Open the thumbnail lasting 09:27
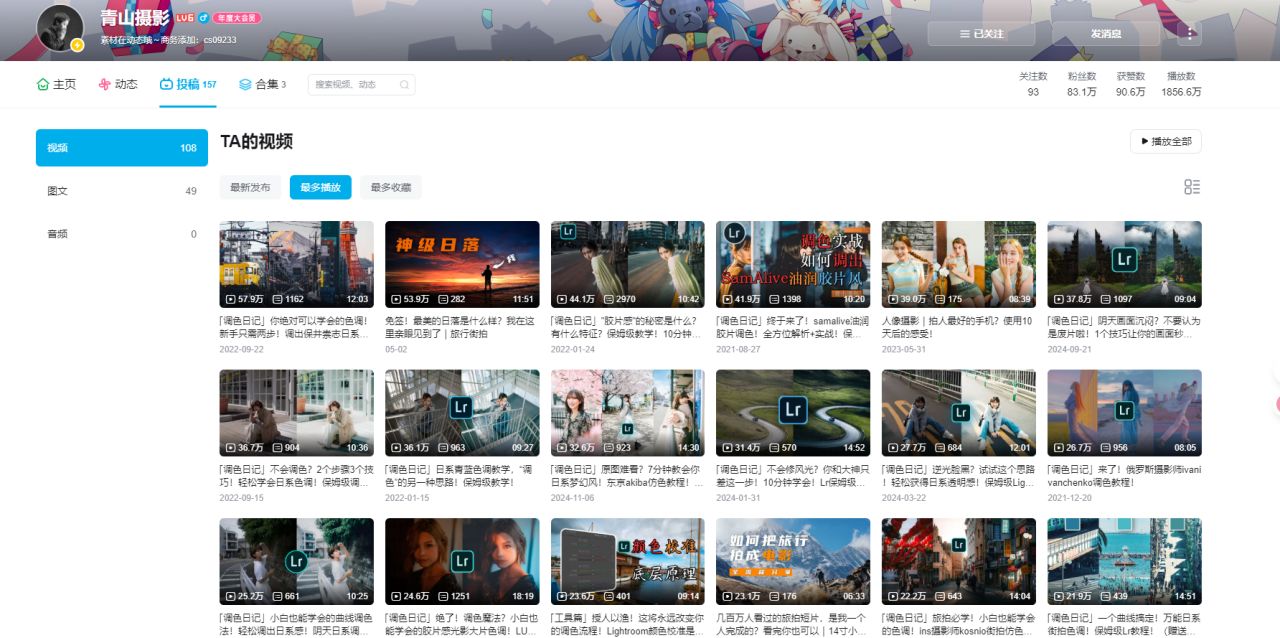This screenshot has height=638, width=1280. point(462,413)
